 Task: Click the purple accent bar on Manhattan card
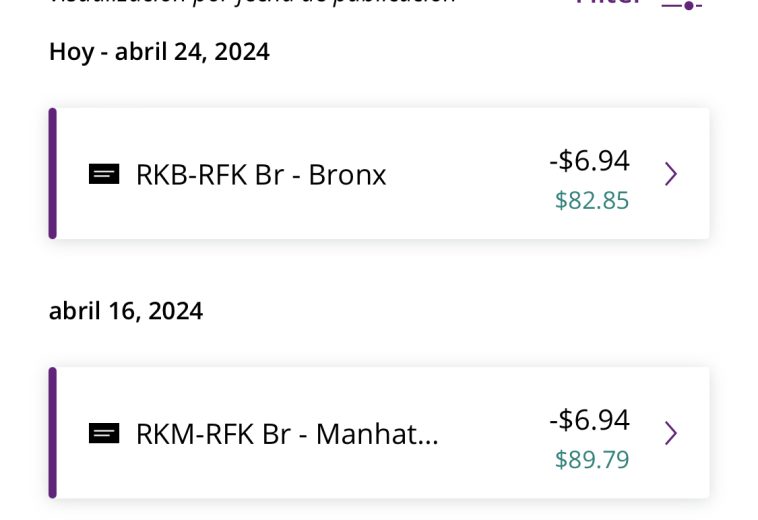[53, 433]
